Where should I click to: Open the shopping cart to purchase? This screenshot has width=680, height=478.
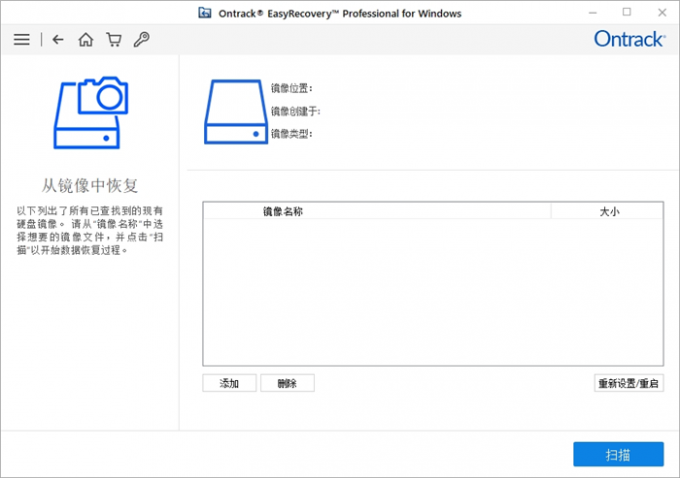pos(114,39)
